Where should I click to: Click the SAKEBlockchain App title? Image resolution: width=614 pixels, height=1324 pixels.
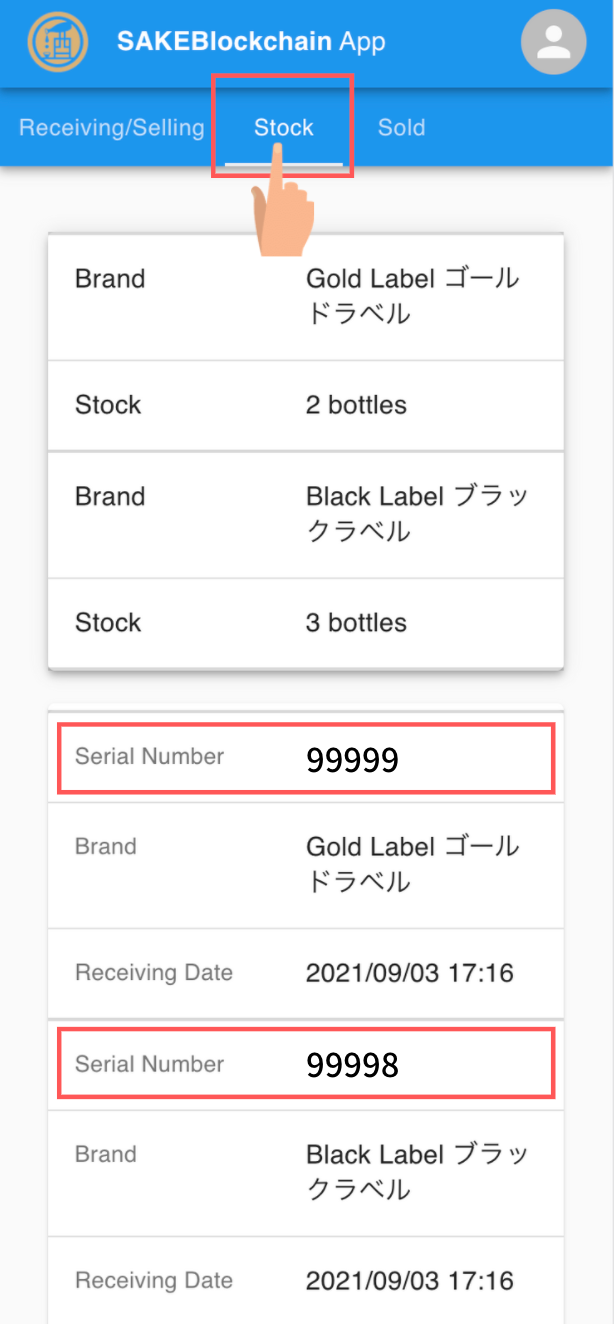[251, 42]
